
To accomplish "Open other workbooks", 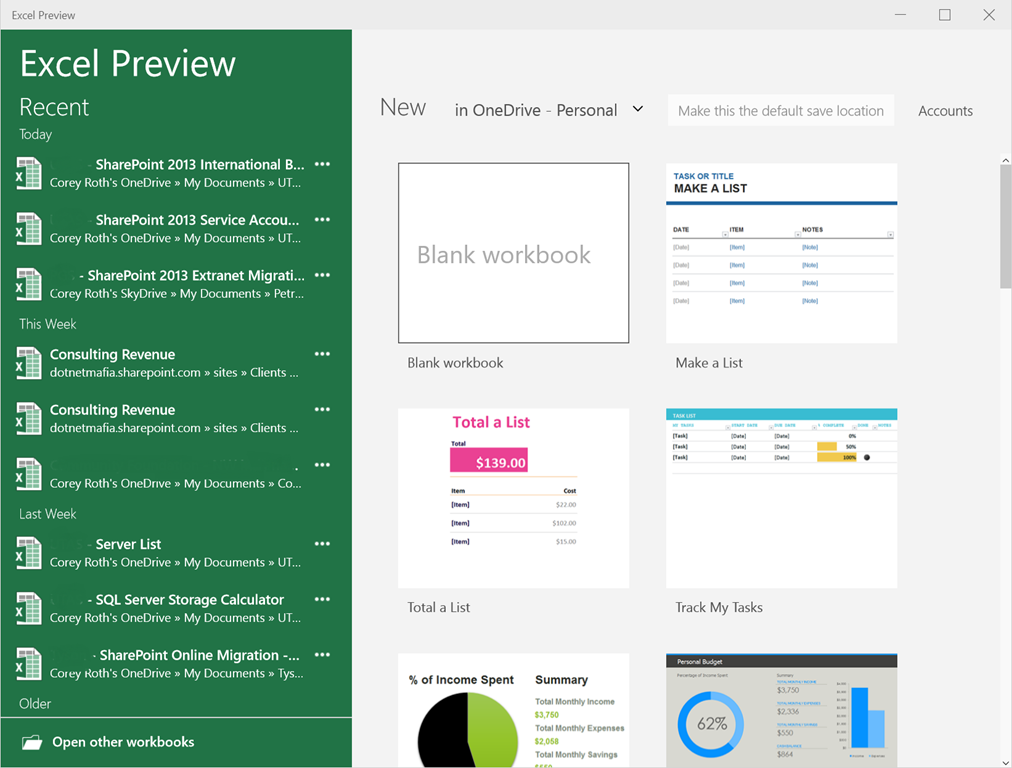I will pos(123,742).
